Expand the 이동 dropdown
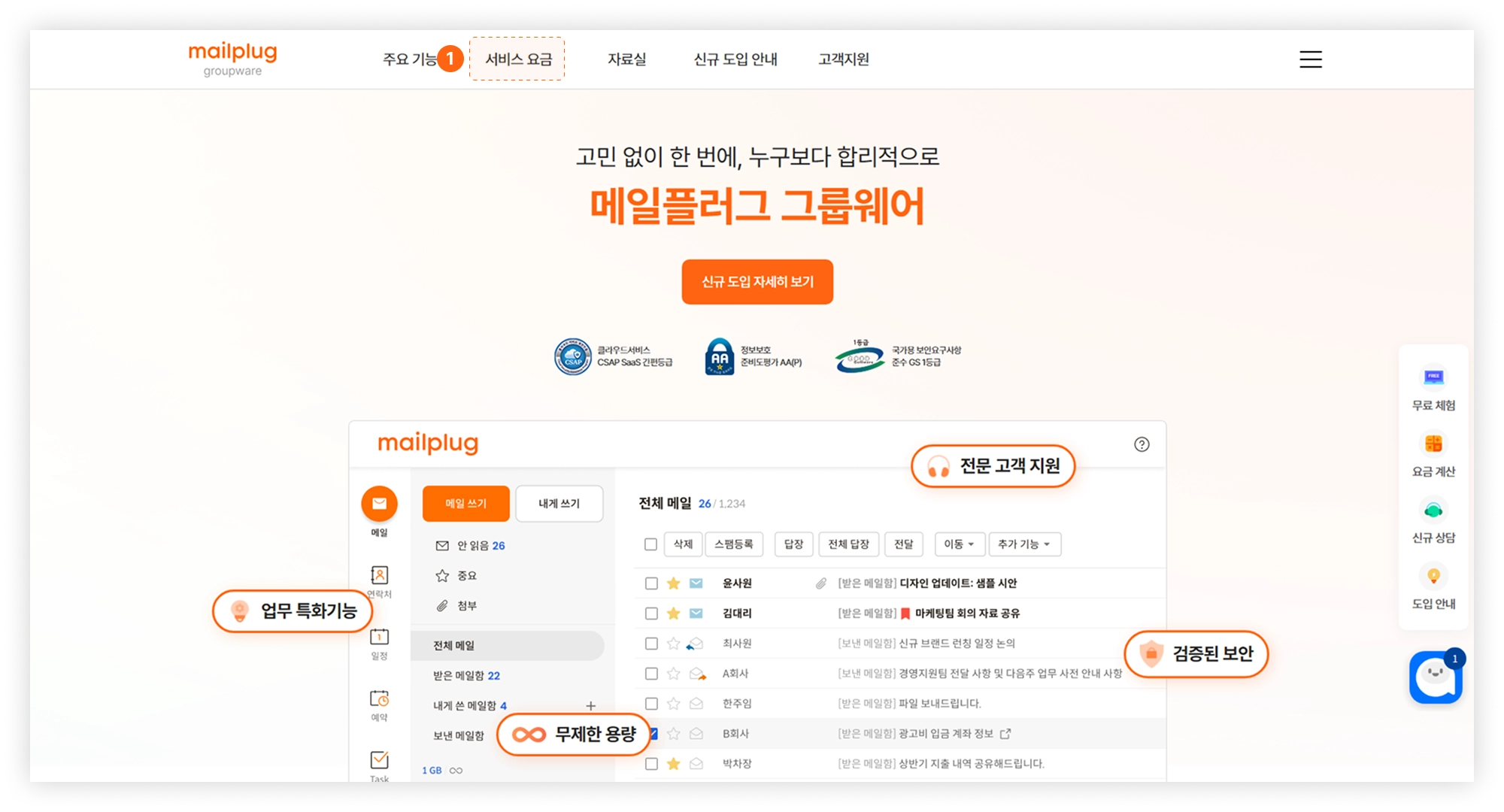This screenshot has height=812, width=1504. (x=959, y=544)
